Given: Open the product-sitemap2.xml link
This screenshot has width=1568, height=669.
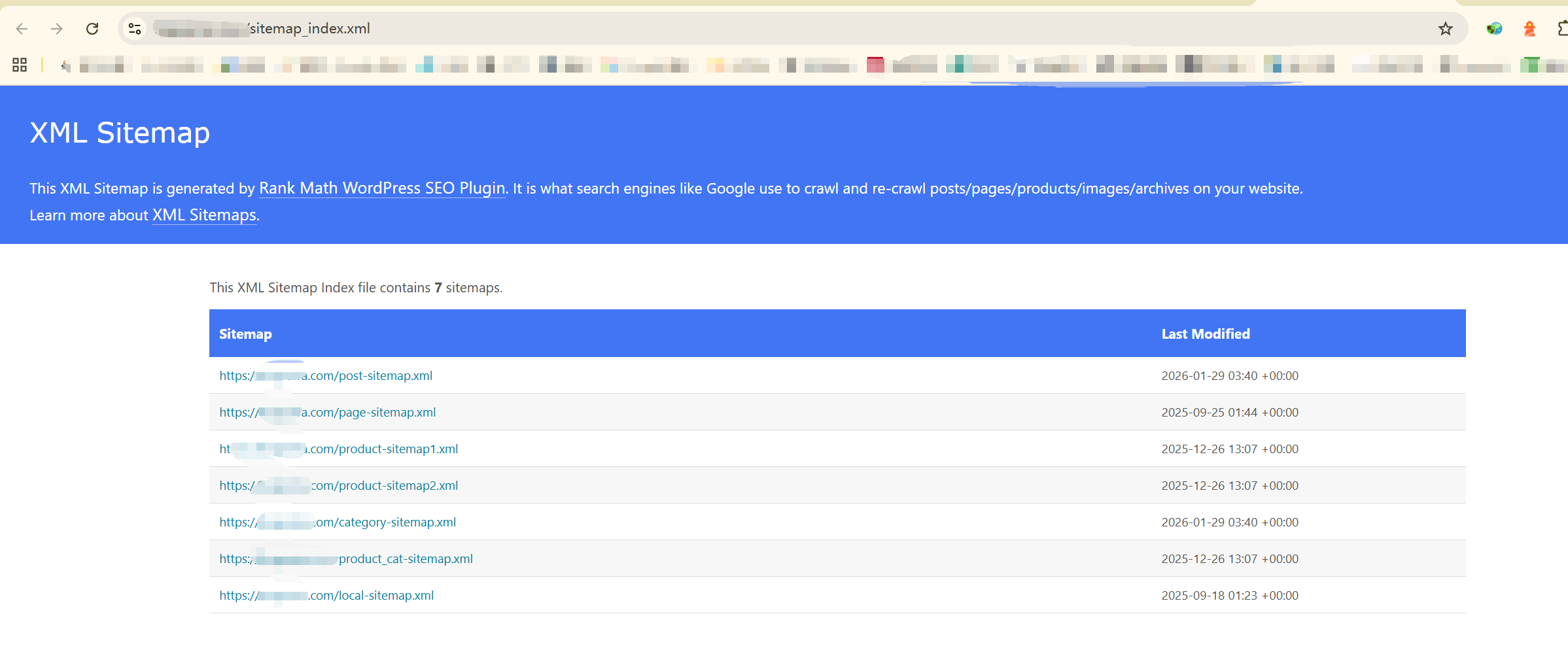Looking at the screenshot, I should [385, 486].
